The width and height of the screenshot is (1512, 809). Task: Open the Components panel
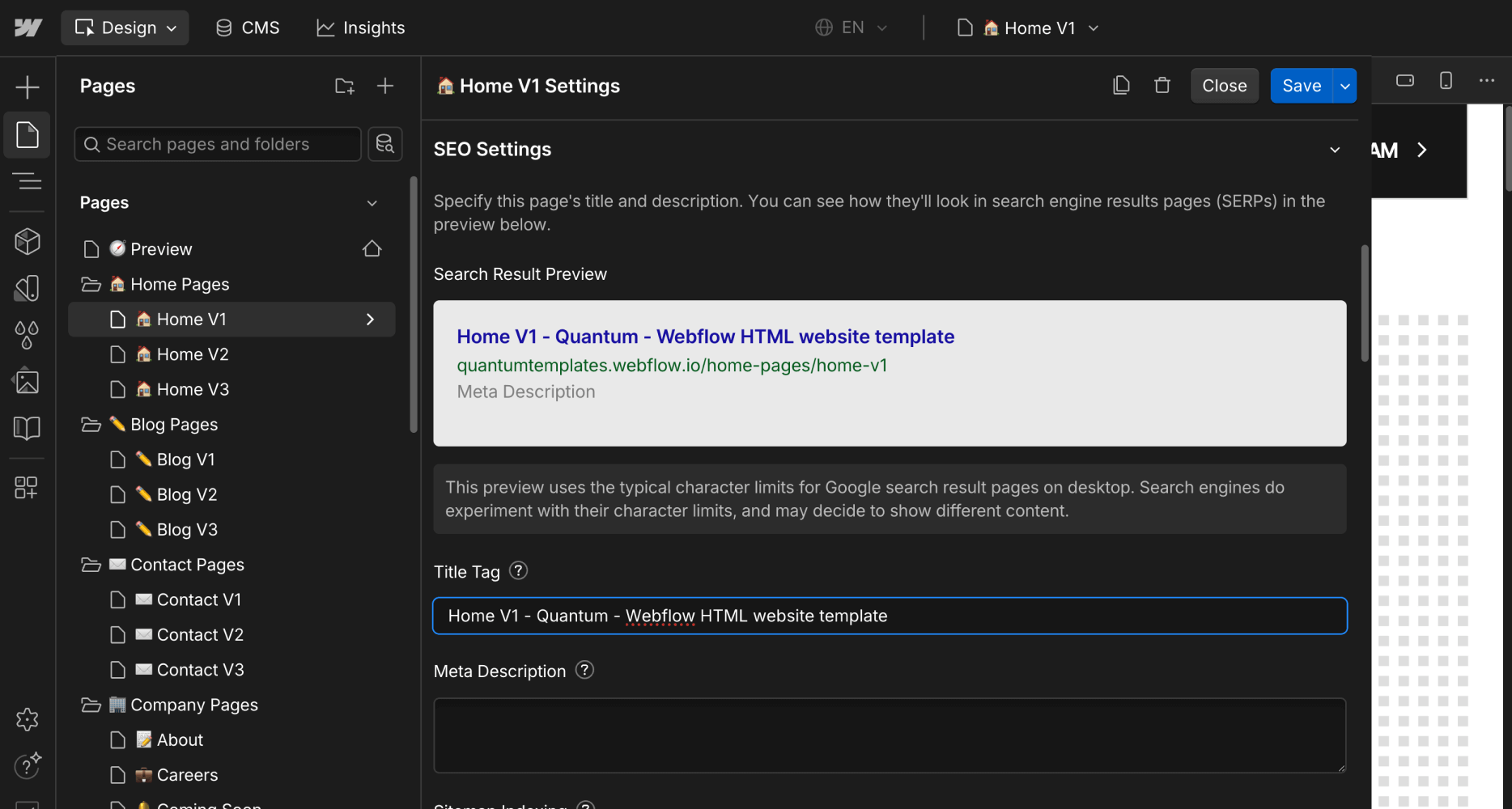click(x=27, y=241)
